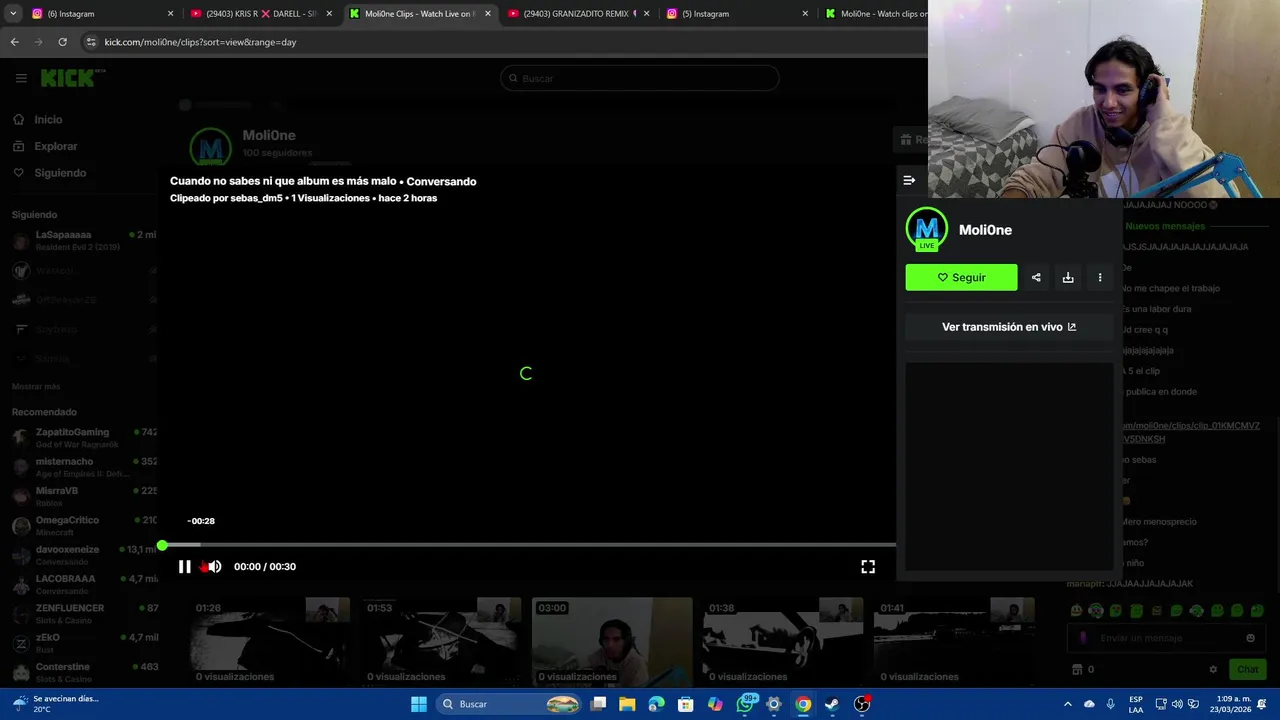Image resolution: width=1280 pixels, height=720 pixels.
Task: Open davooxeneize recommended channel
Action: 82,555
